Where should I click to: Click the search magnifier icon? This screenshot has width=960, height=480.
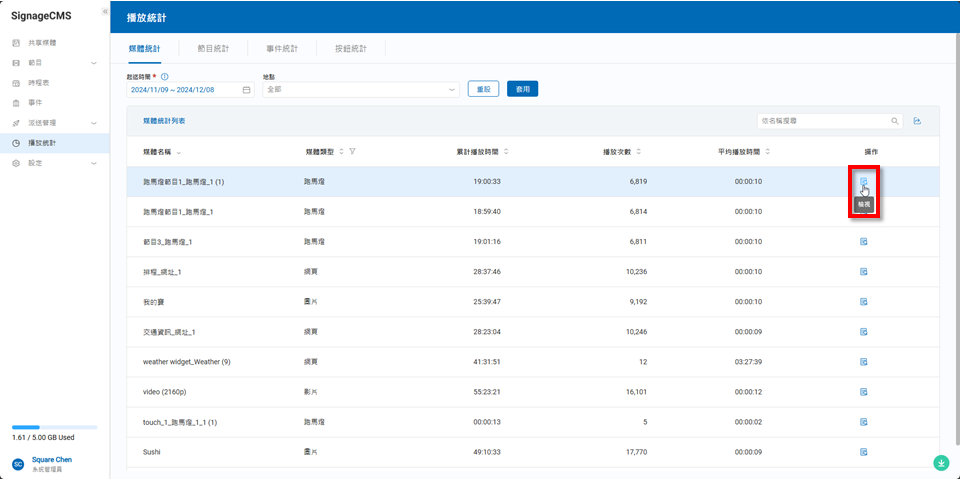(x=894, y=121)
